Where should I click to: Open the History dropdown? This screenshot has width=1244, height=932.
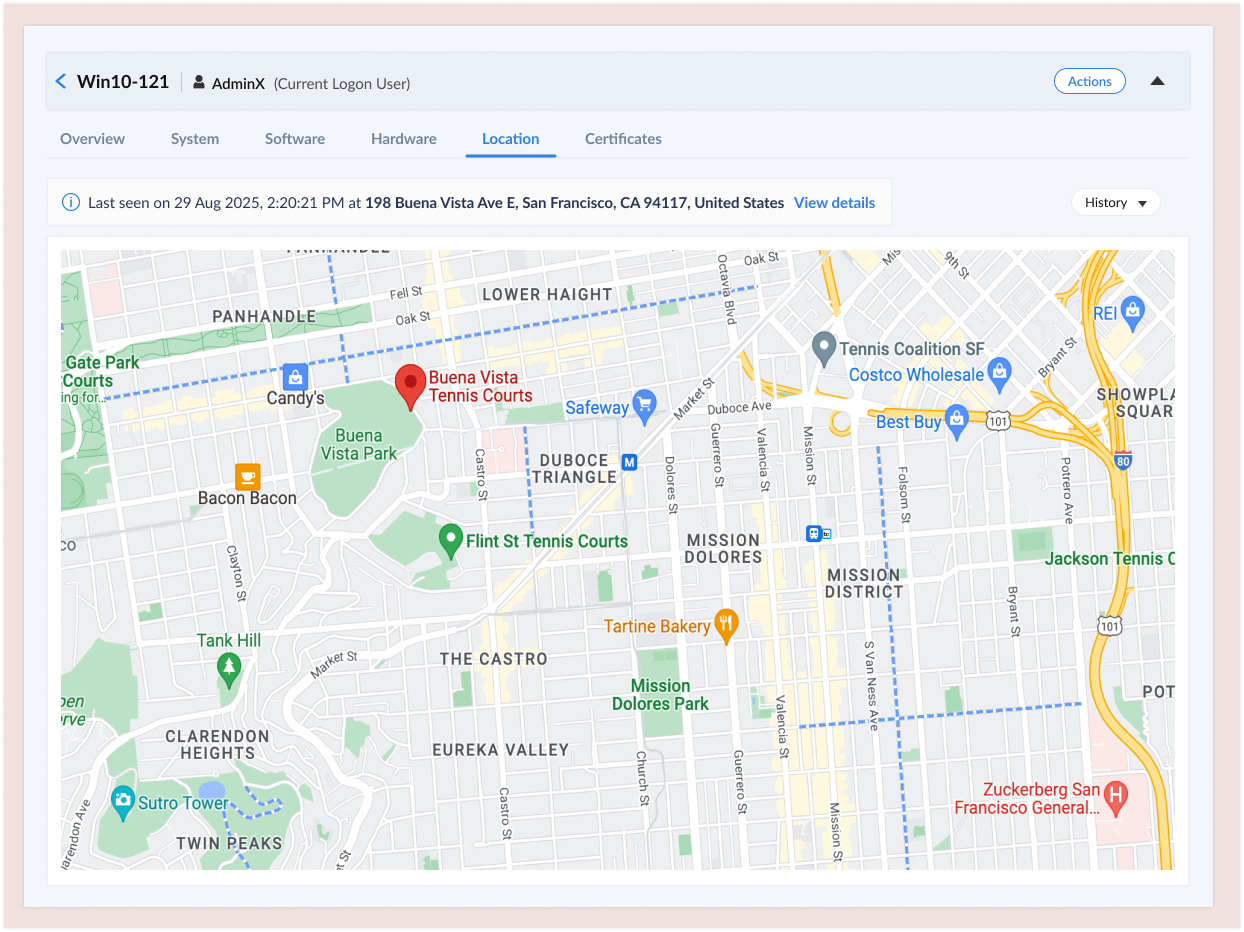click(x=1115, y=202)
